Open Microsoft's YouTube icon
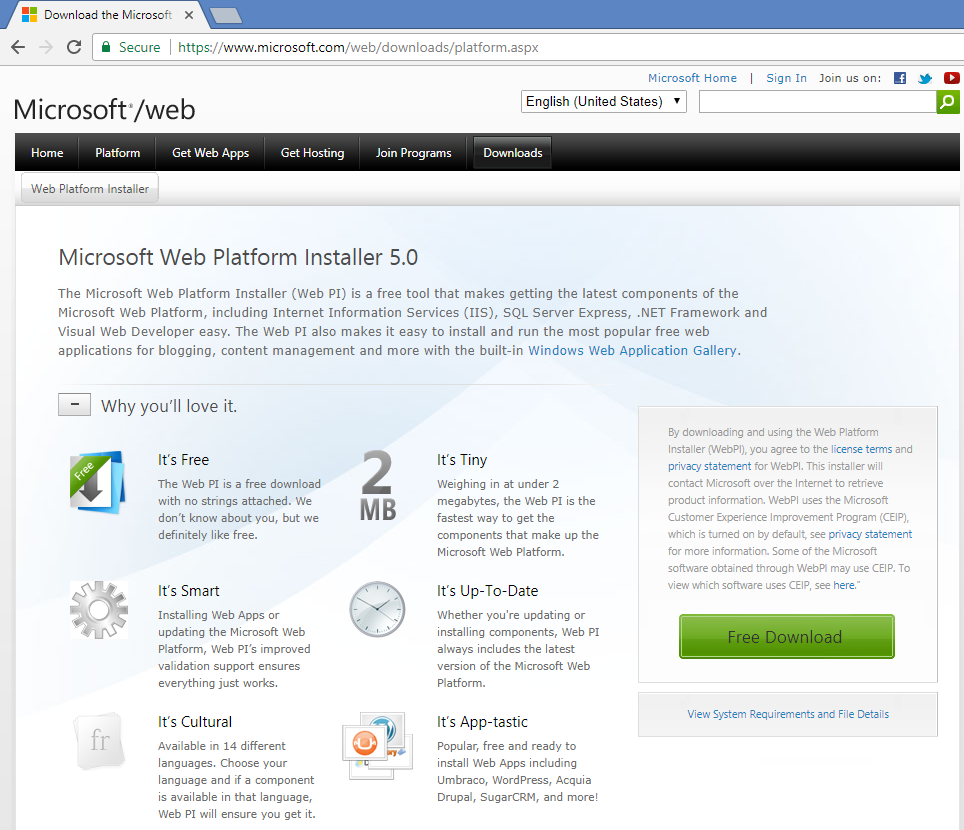The height and width of the screenshot is (830, 964). [x=952, y=78]
